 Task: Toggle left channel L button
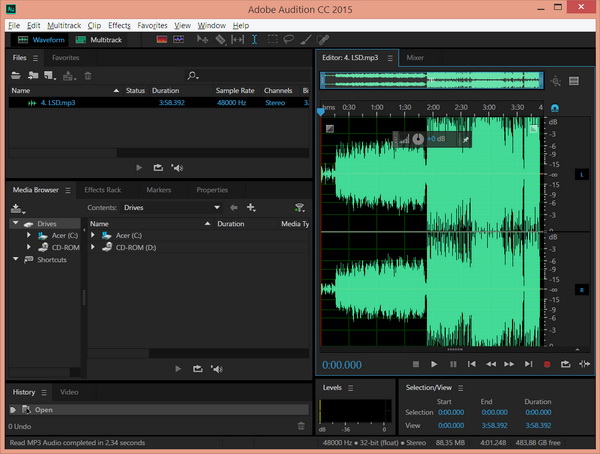[x=582, y=175]
